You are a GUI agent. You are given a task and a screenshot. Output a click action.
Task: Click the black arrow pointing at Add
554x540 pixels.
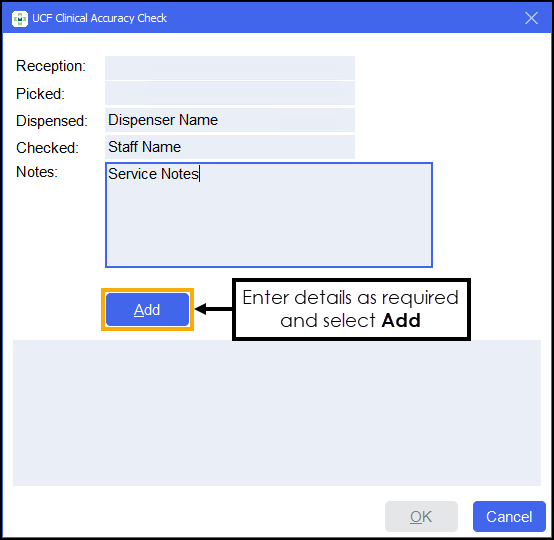[213, 309]
